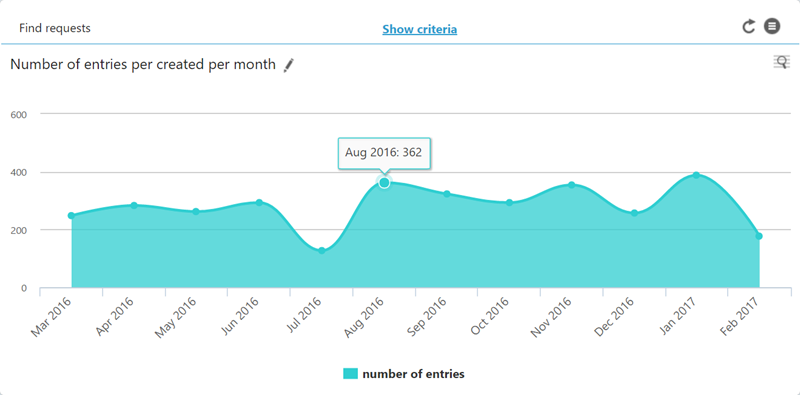Image resolution: width=800 pixels, height=395 pixels.
Task: Click the pencil icon beside chart title
Action: point(289,65)
